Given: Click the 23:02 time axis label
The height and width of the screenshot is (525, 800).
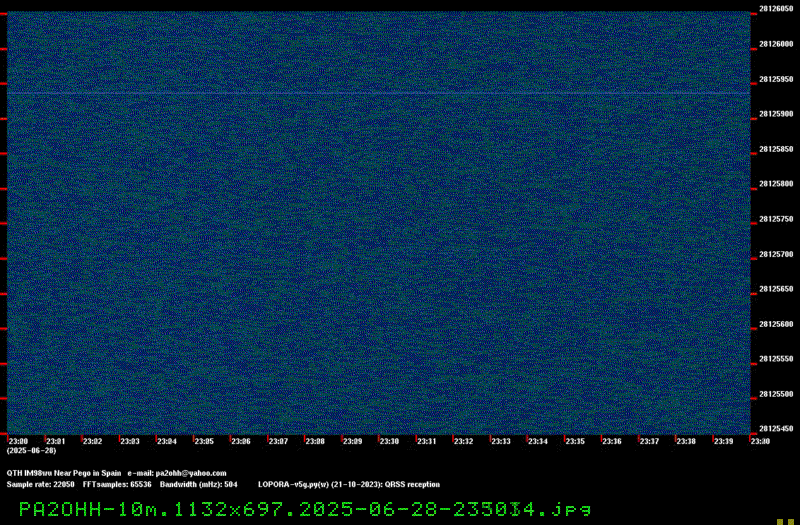Looking at the screenshot, I should (x=93, y=441).
